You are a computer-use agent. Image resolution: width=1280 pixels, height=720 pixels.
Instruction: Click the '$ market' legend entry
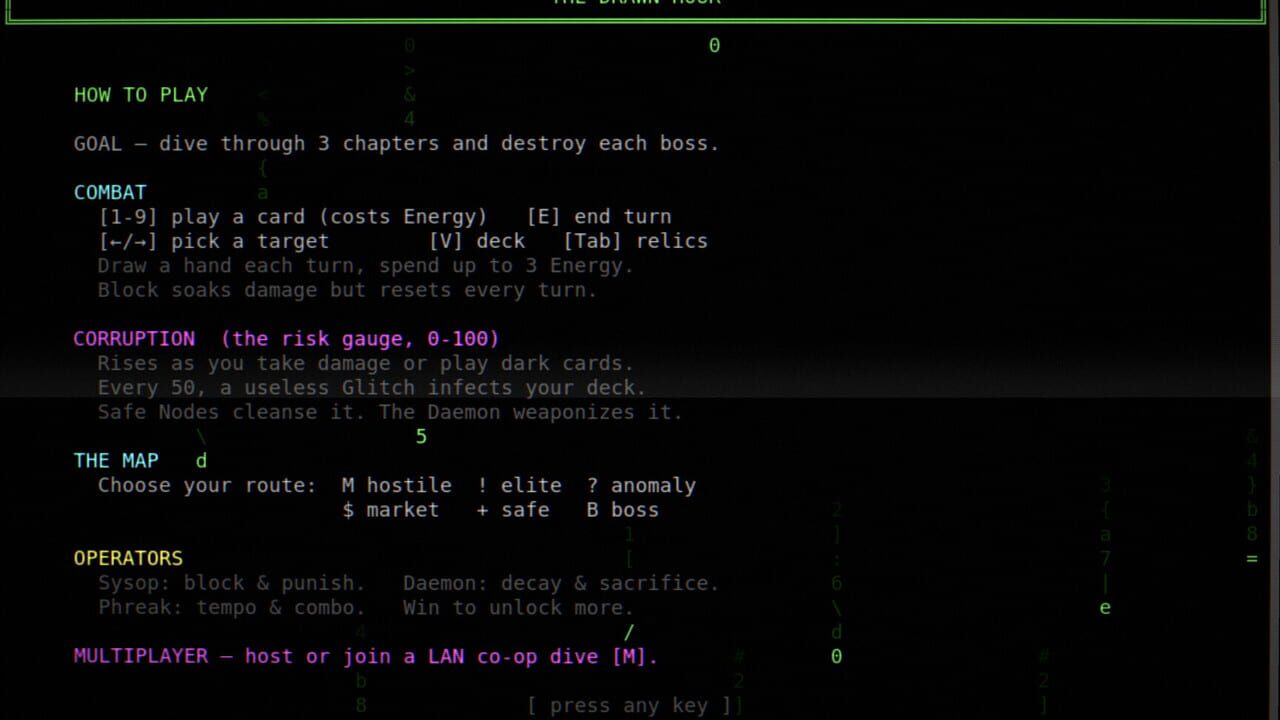click(391, 510)
